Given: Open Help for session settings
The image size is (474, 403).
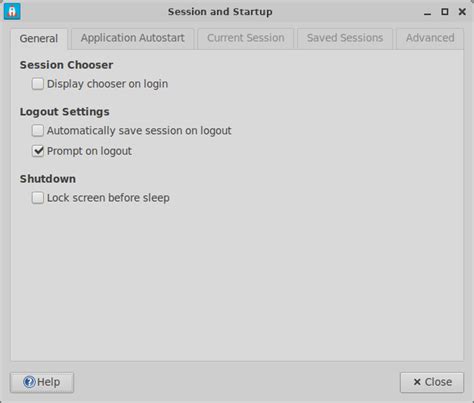Looking at the screenshot, I should (x=42, y=382).
